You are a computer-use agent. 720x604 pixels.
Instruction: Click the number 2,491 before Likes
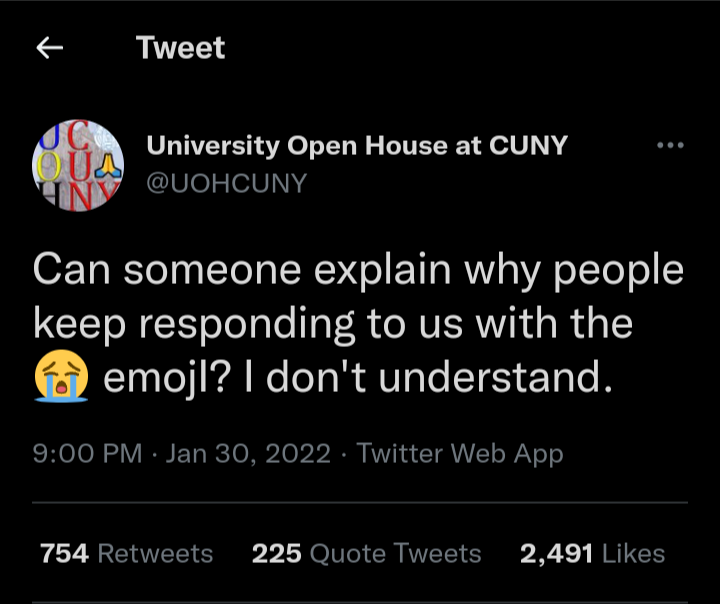tap(557, 554)
